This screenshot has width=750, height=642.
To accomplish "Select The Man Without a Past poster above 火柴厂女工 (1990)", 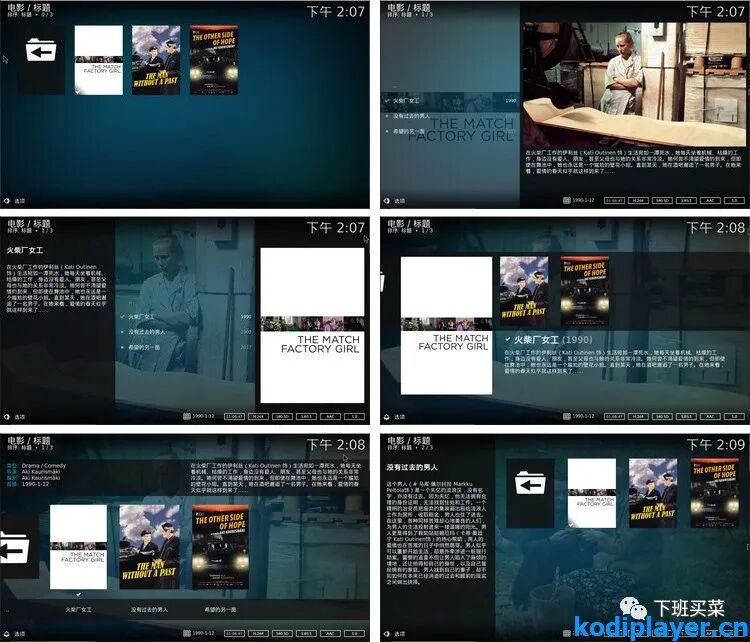I will 524,291.
